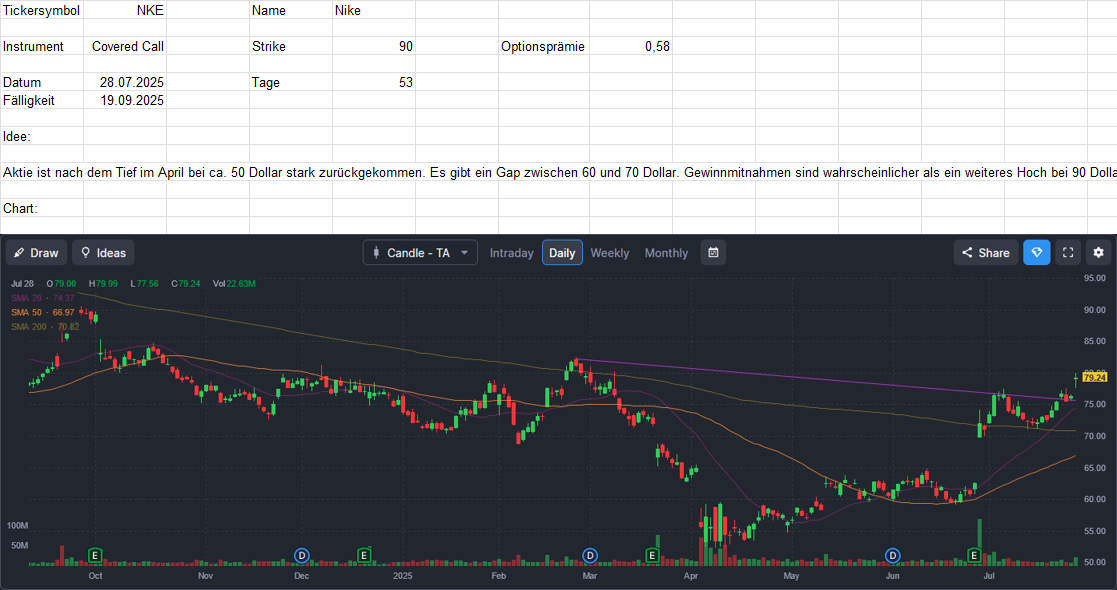Open the calendar date range icon
Image resolution: width=1117 pixels, height=590 pixels.
point(713,253)
